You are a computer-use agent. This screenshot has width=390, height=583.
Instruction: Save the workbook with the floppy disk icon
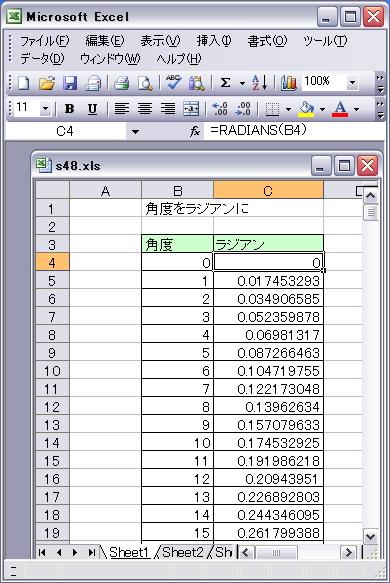[70, 83]
